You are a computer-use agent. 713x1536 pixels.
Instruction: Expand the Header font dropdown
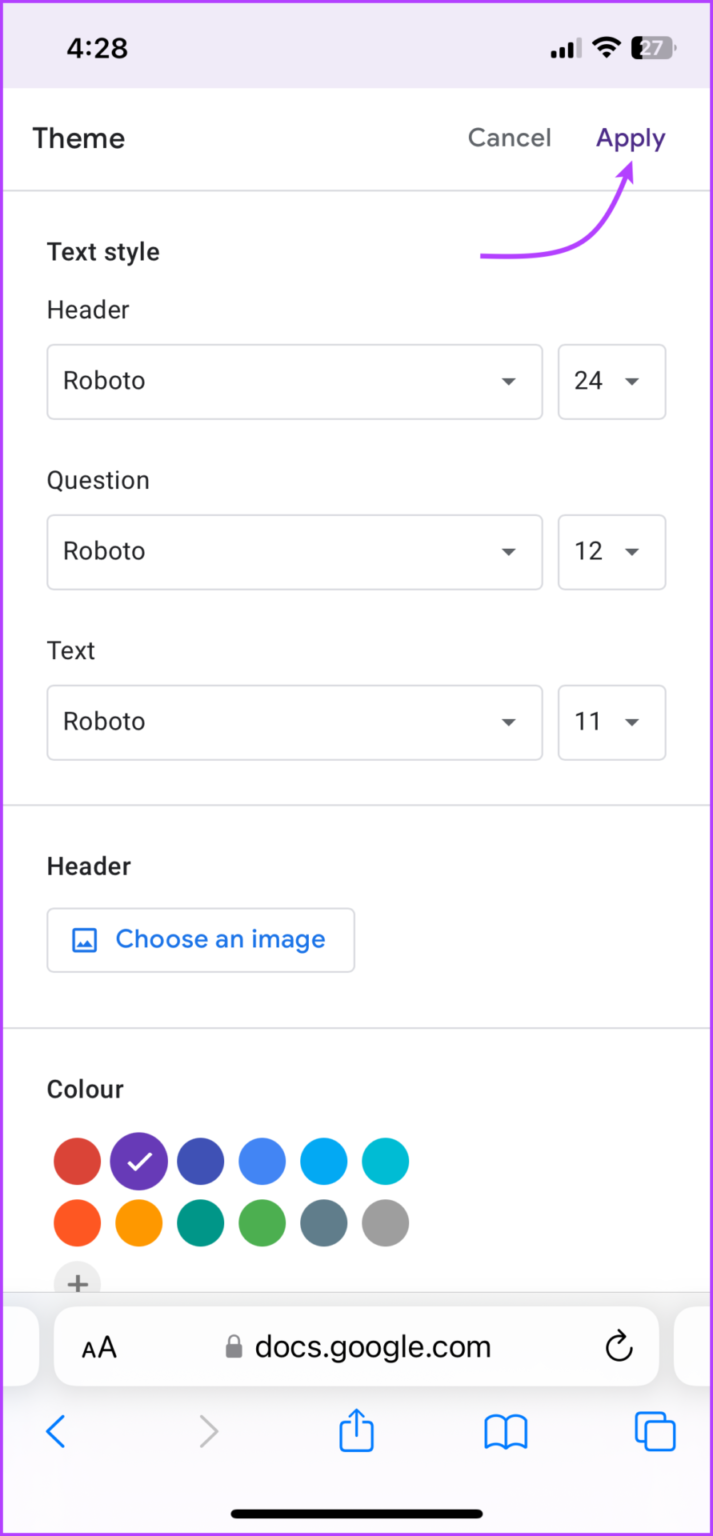tap(294, 381)
